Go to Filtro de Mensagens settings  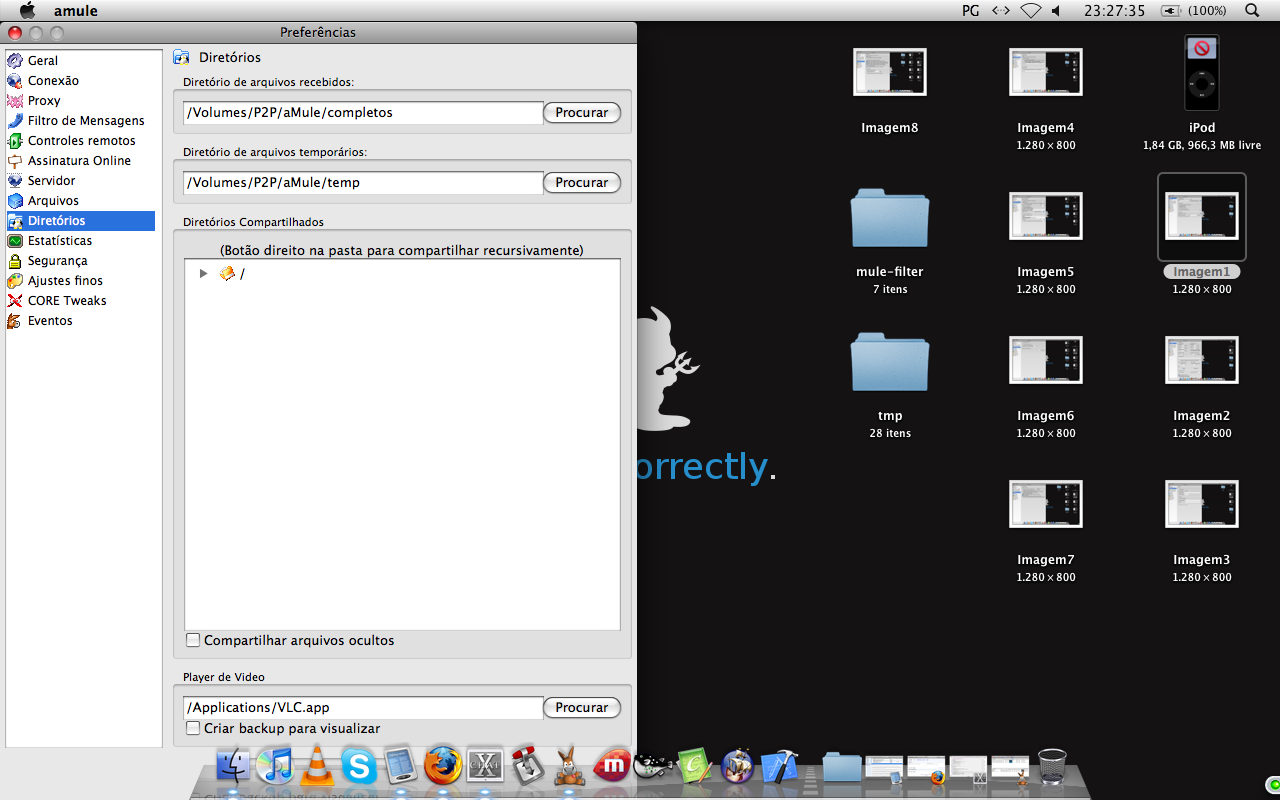pyautogui.click(x=85, y=121)
